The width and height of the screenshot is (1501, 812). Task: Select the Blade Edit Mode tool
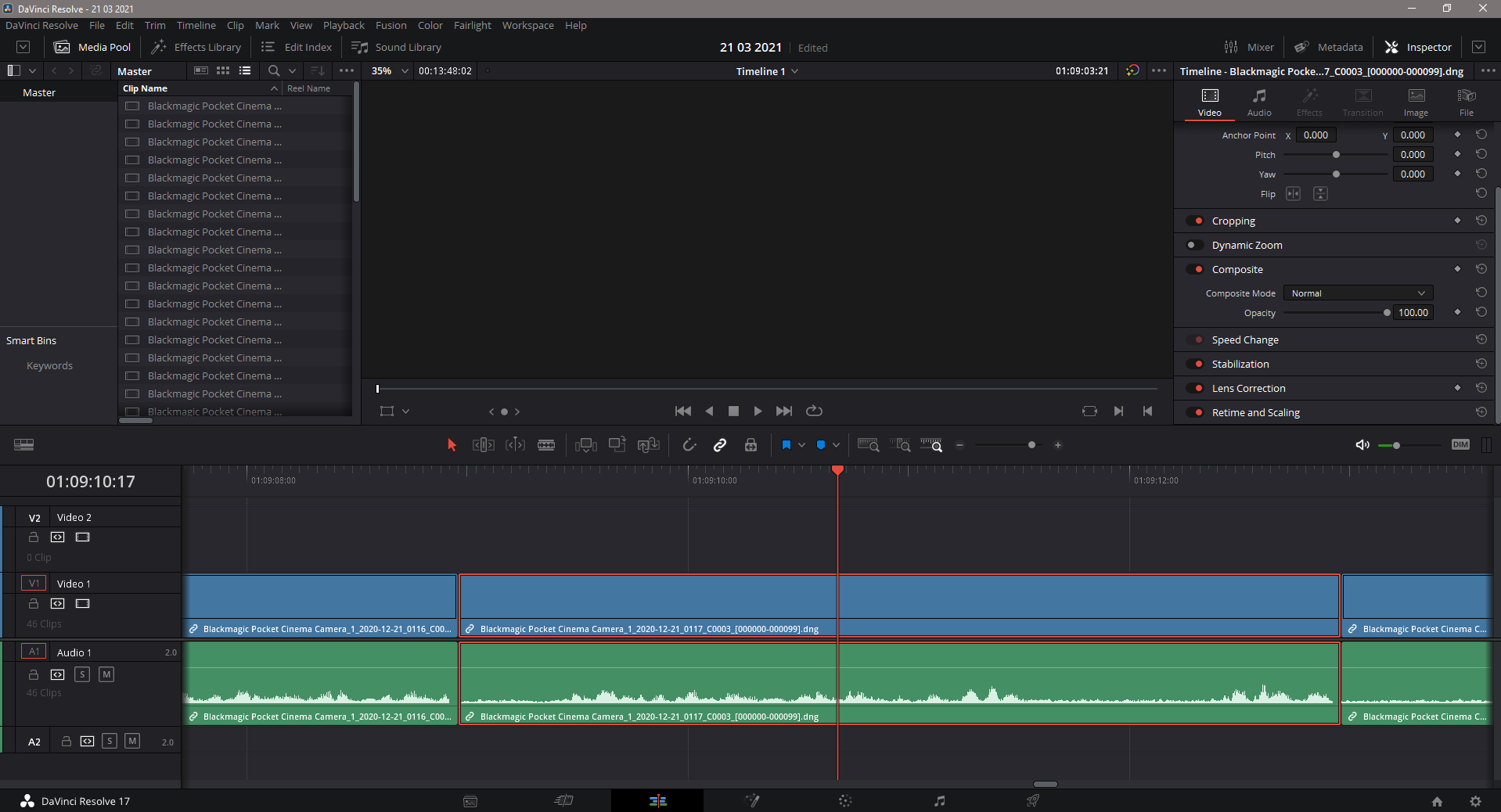[x=546, y=445]
